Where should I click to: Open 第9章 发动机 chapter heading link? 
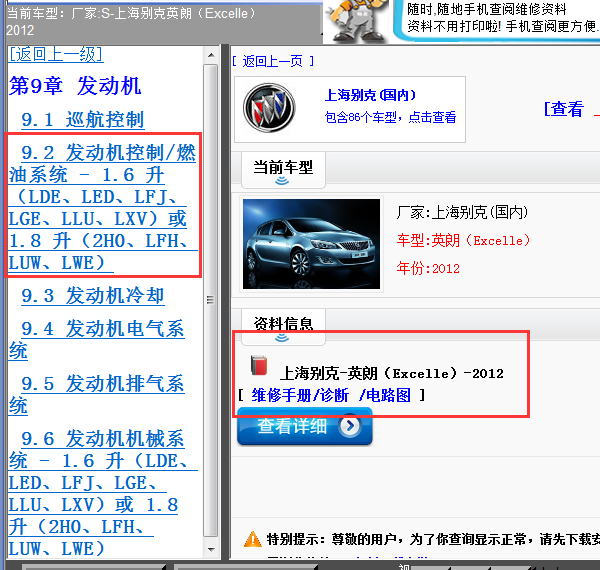tap(75, 86)
